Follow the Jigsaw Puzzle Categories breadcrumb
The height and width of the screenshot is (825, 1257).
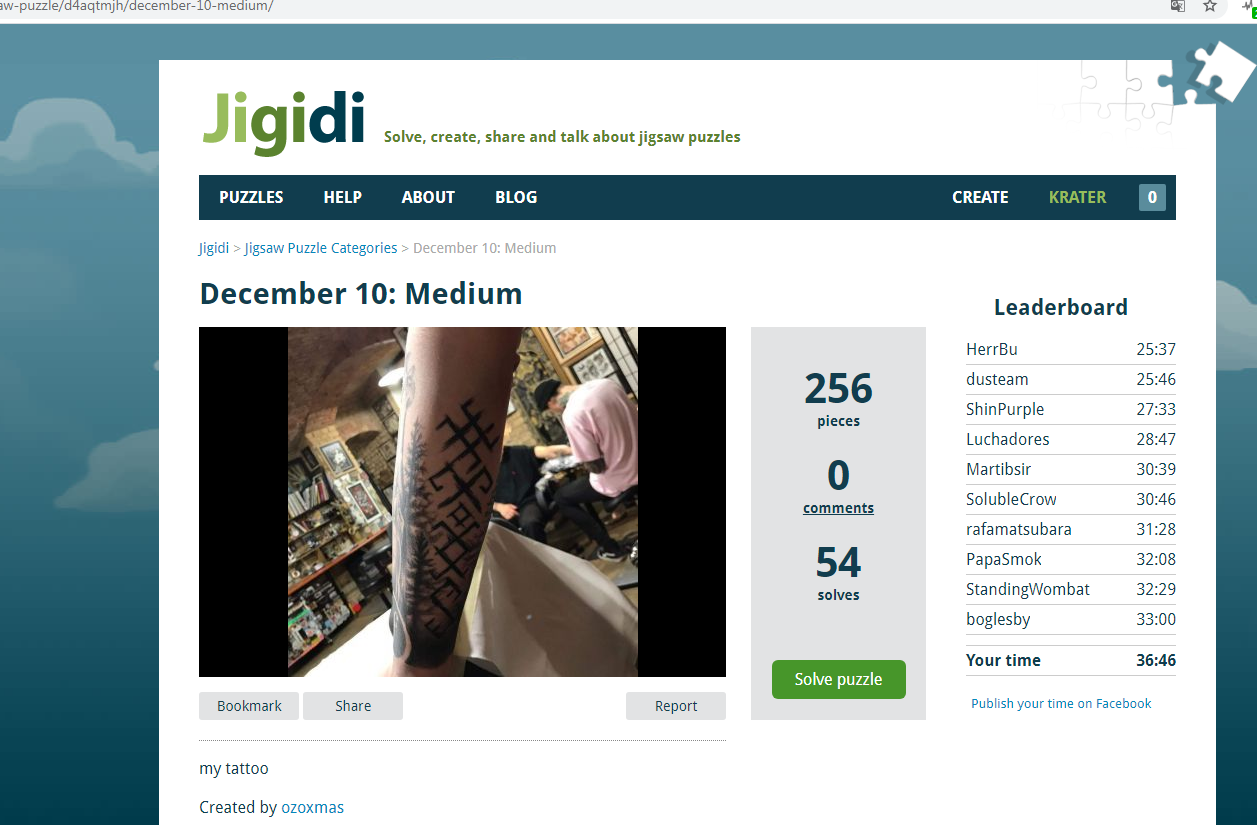point(321,248)
